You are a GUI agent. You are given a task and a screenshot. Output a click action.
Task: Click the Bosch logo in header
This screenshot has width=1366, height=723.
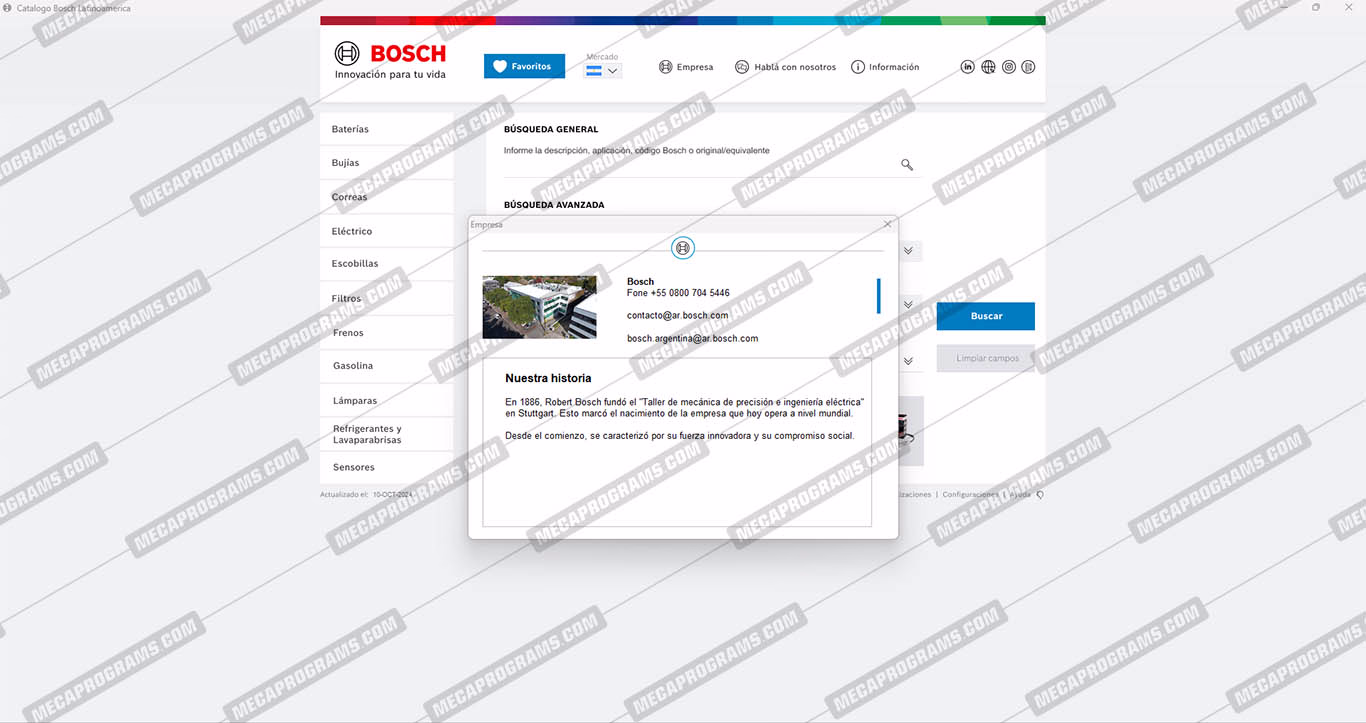tap(390, 60)
